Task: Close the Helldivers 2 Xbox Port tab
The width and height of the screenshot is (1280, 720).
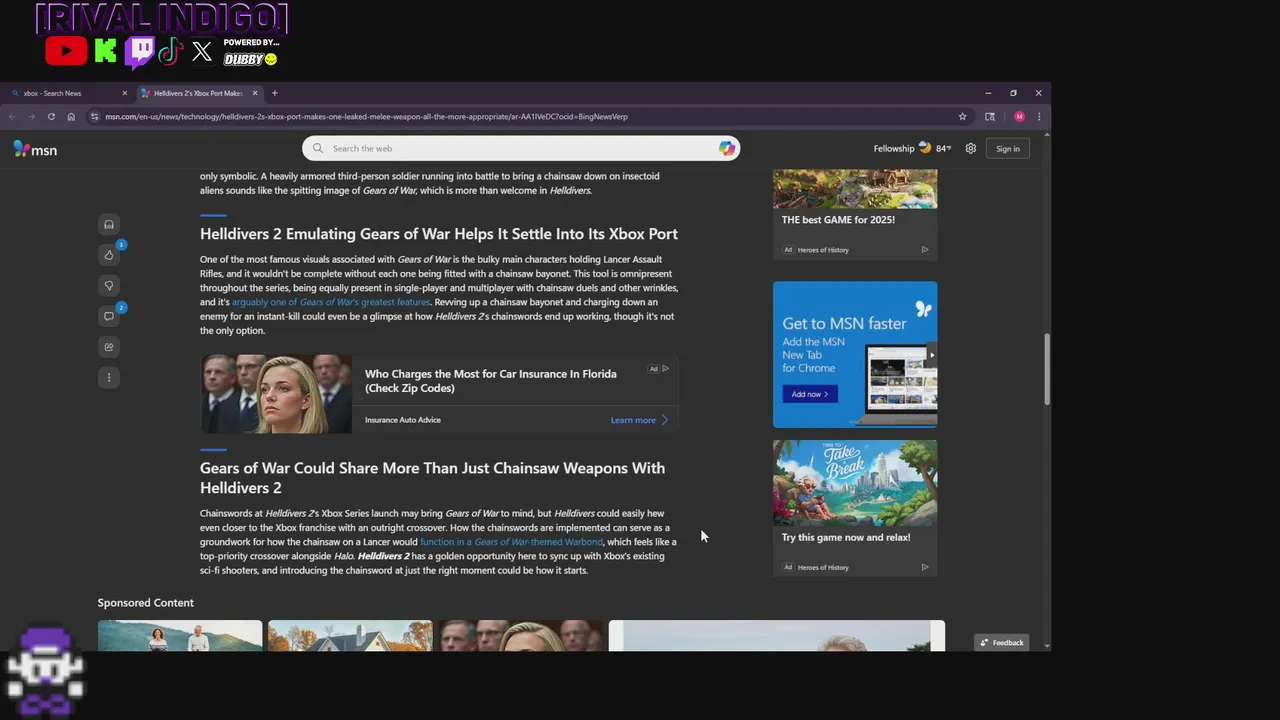Action: [255, 93]
